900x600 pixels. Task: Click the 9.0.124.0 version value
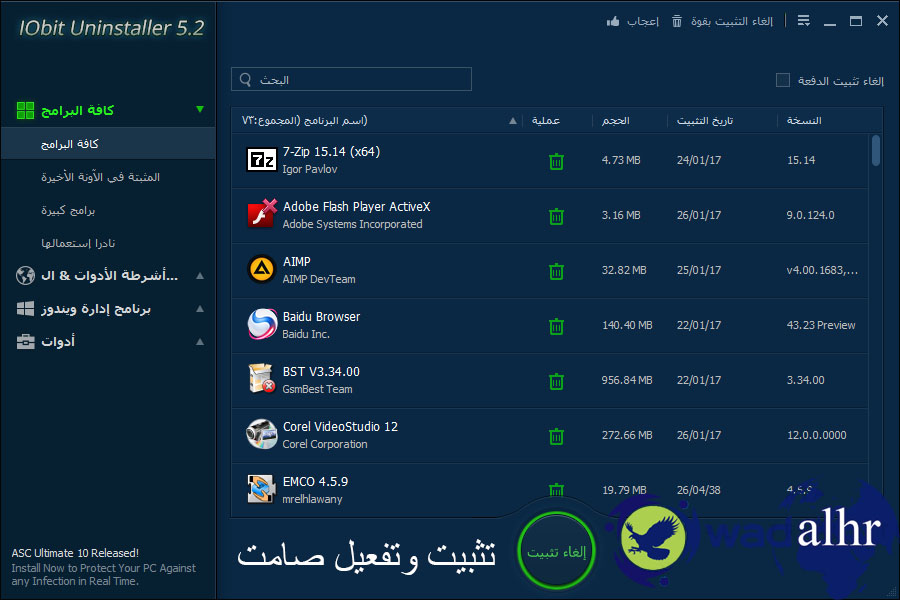[x=810, y=215]
